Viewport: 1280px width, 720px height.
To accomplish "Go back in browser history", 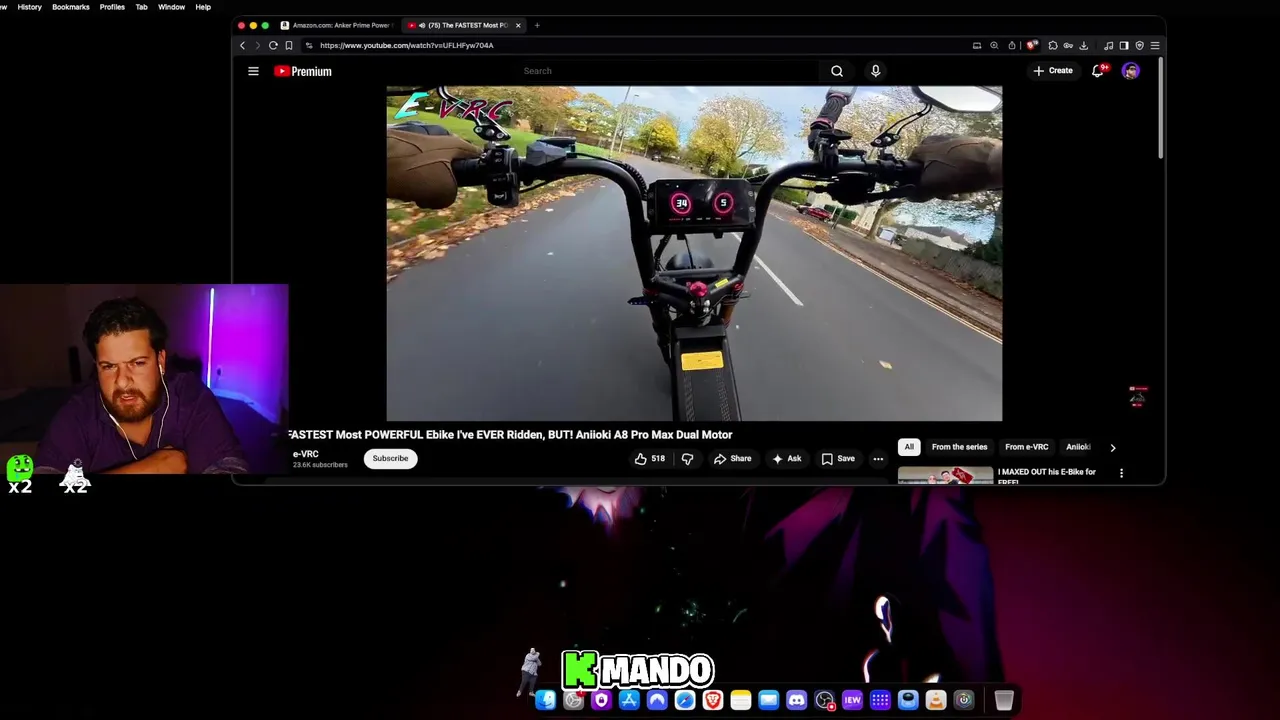I will point(242,45).
